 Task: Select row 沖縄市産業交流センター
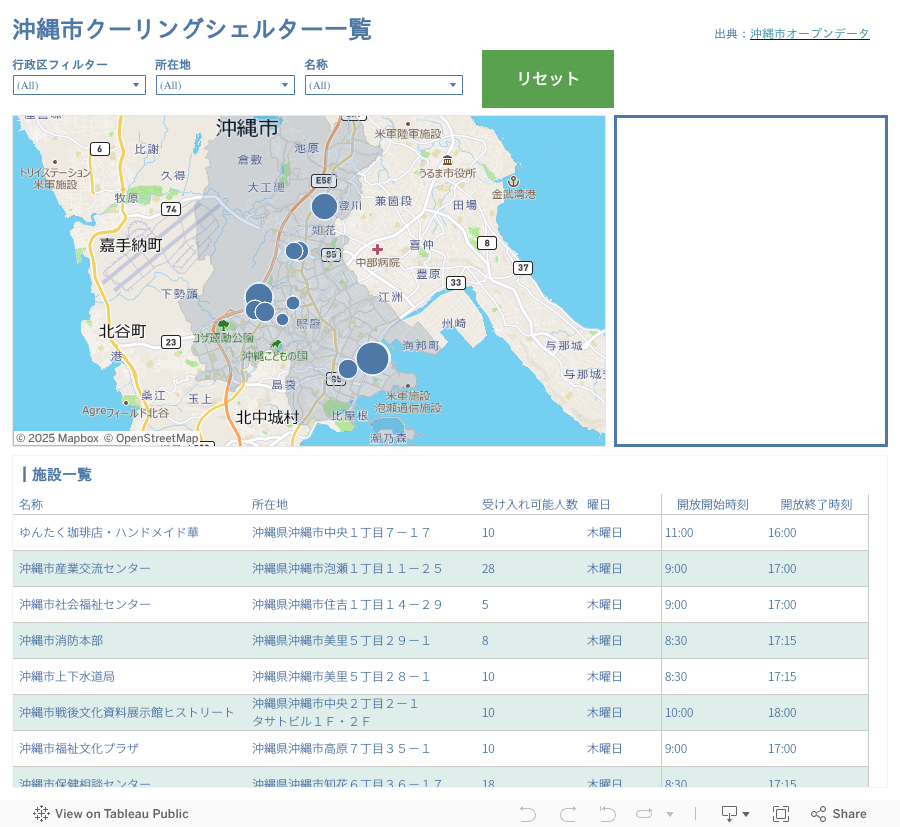[440, 569]
